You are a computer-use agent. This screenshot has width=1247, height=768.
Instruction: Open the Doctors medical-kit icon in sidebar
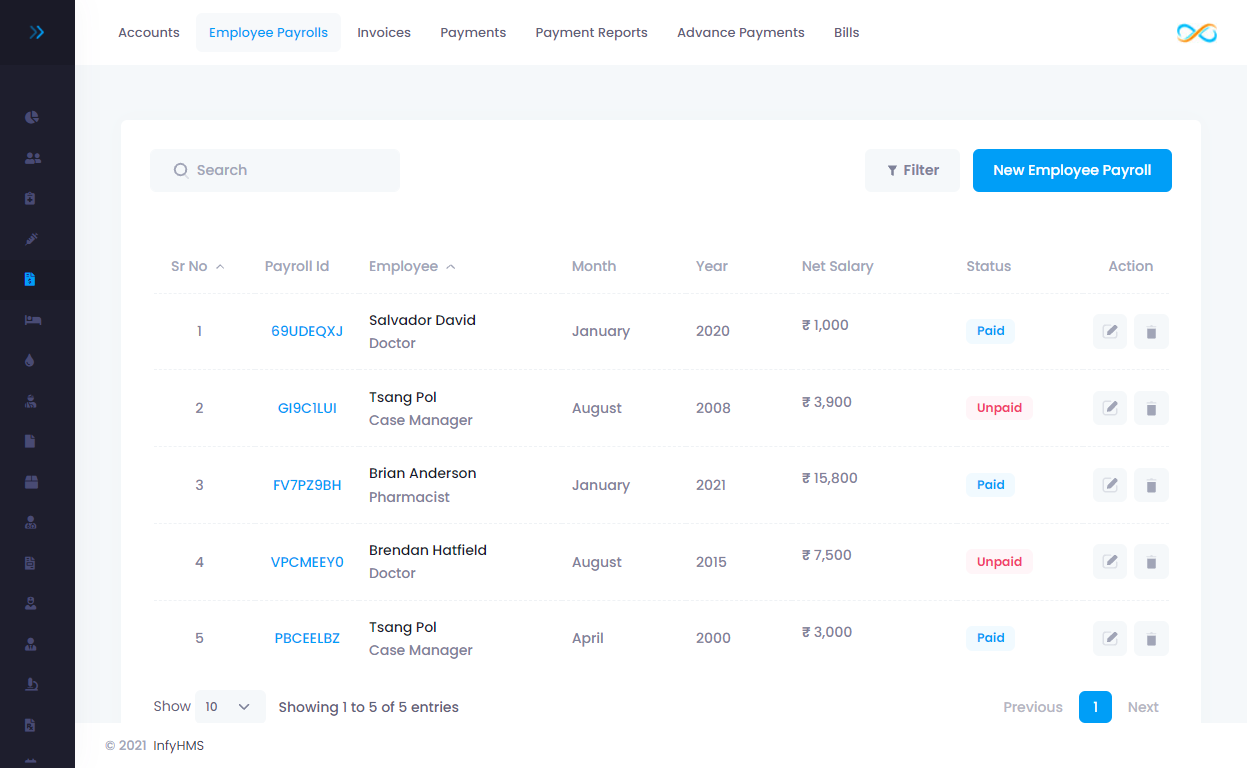tap(31, 198)
